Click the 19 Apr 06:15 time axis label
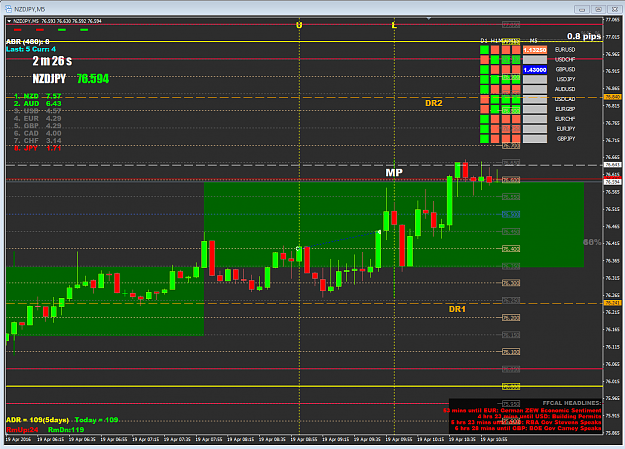625x449 pixels. pos(50,439)
